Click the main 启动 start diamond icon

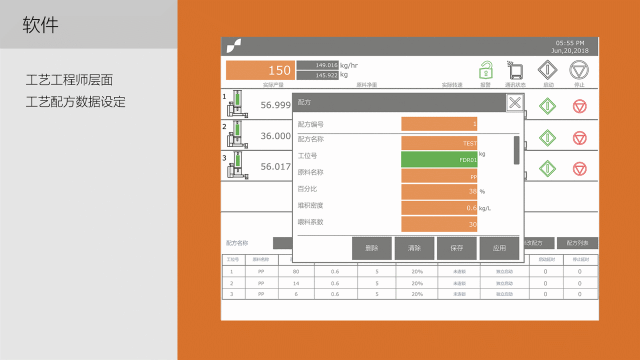(548, 70)
